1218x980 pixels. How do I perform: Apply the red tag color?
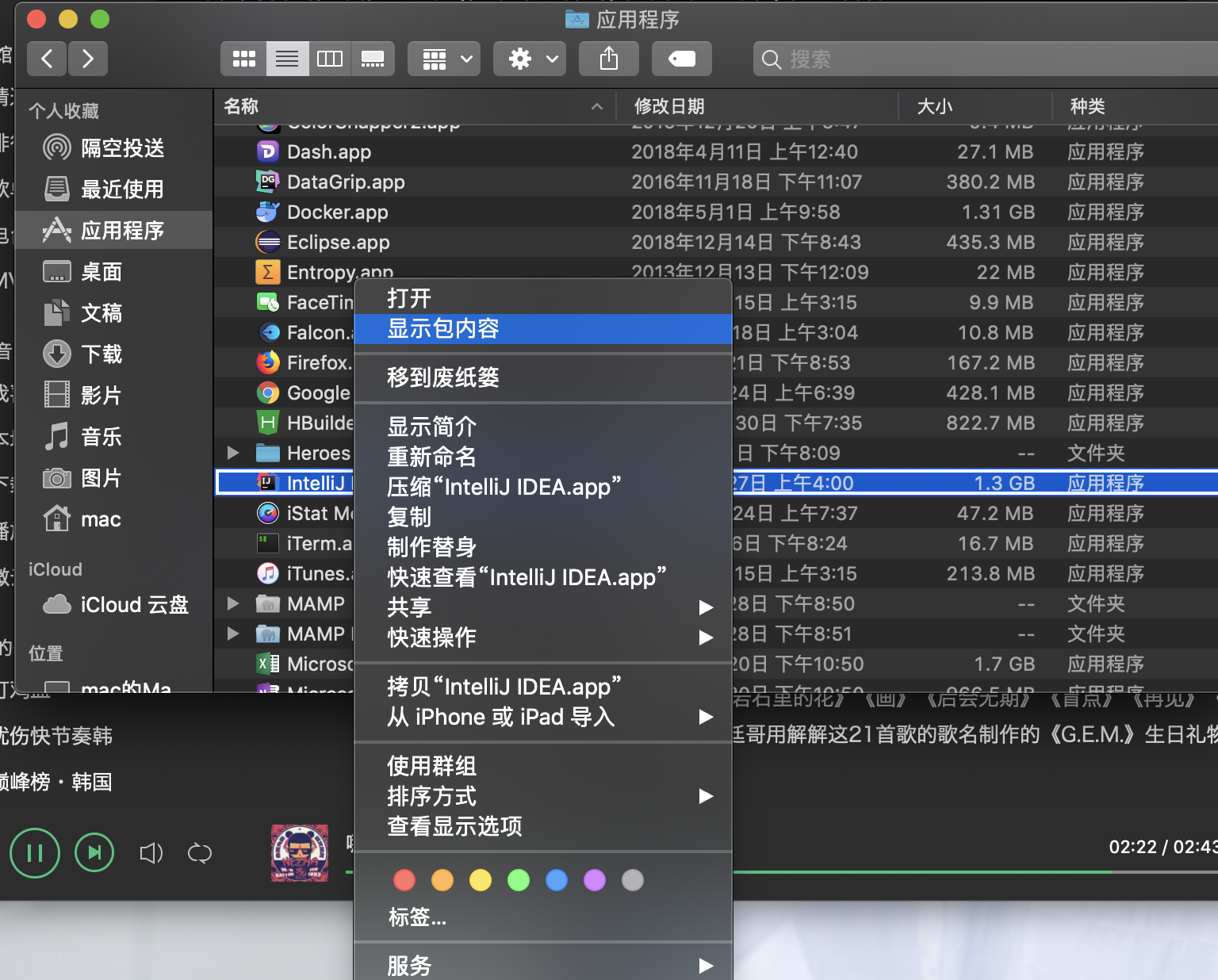pyautogui.click(x=404, y=880)
